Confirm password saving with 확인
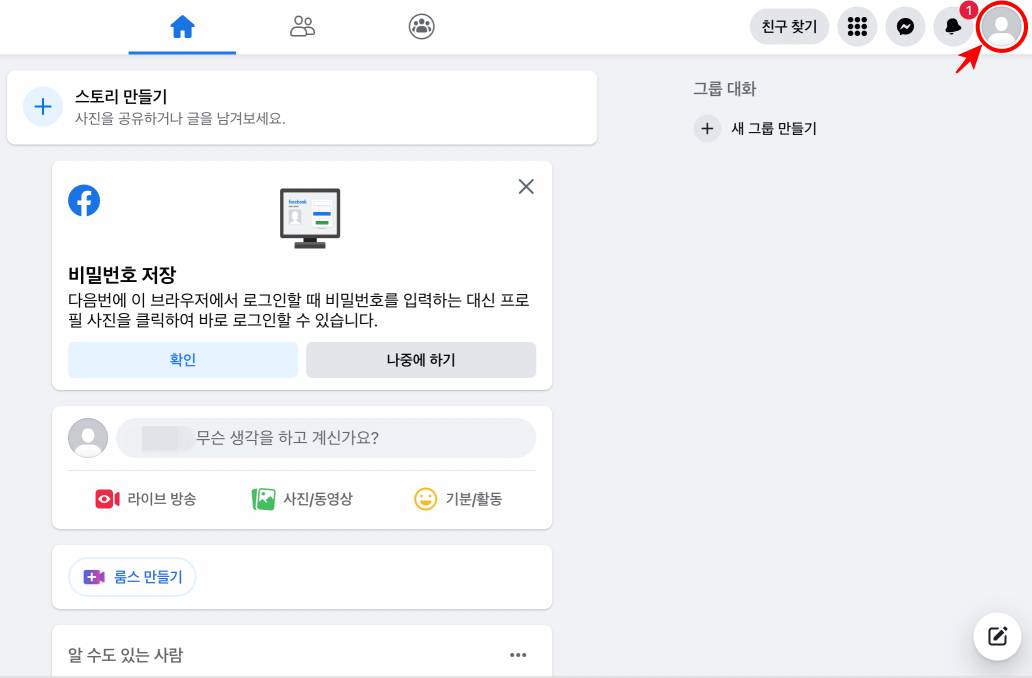Image resolution: width=1032 pixels, height=678 pixels. (182, 360)
